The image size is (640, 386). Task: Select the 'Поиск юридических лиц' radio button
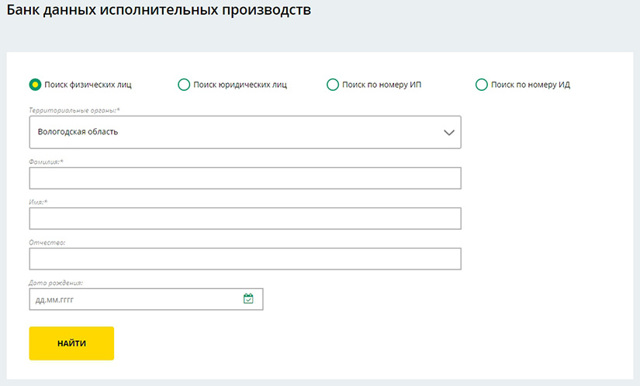(184, 84)
